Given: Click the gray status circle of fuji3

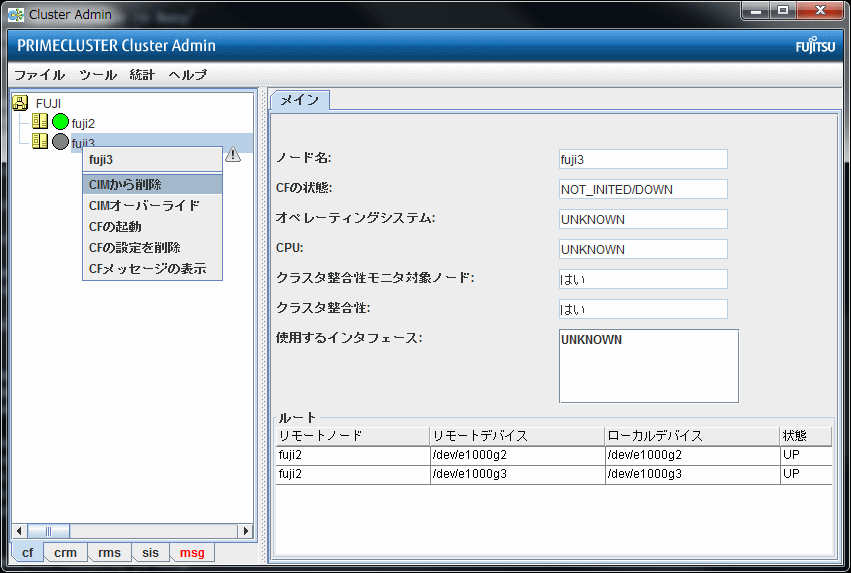Looking at the screenshot, I should [60, 142].
